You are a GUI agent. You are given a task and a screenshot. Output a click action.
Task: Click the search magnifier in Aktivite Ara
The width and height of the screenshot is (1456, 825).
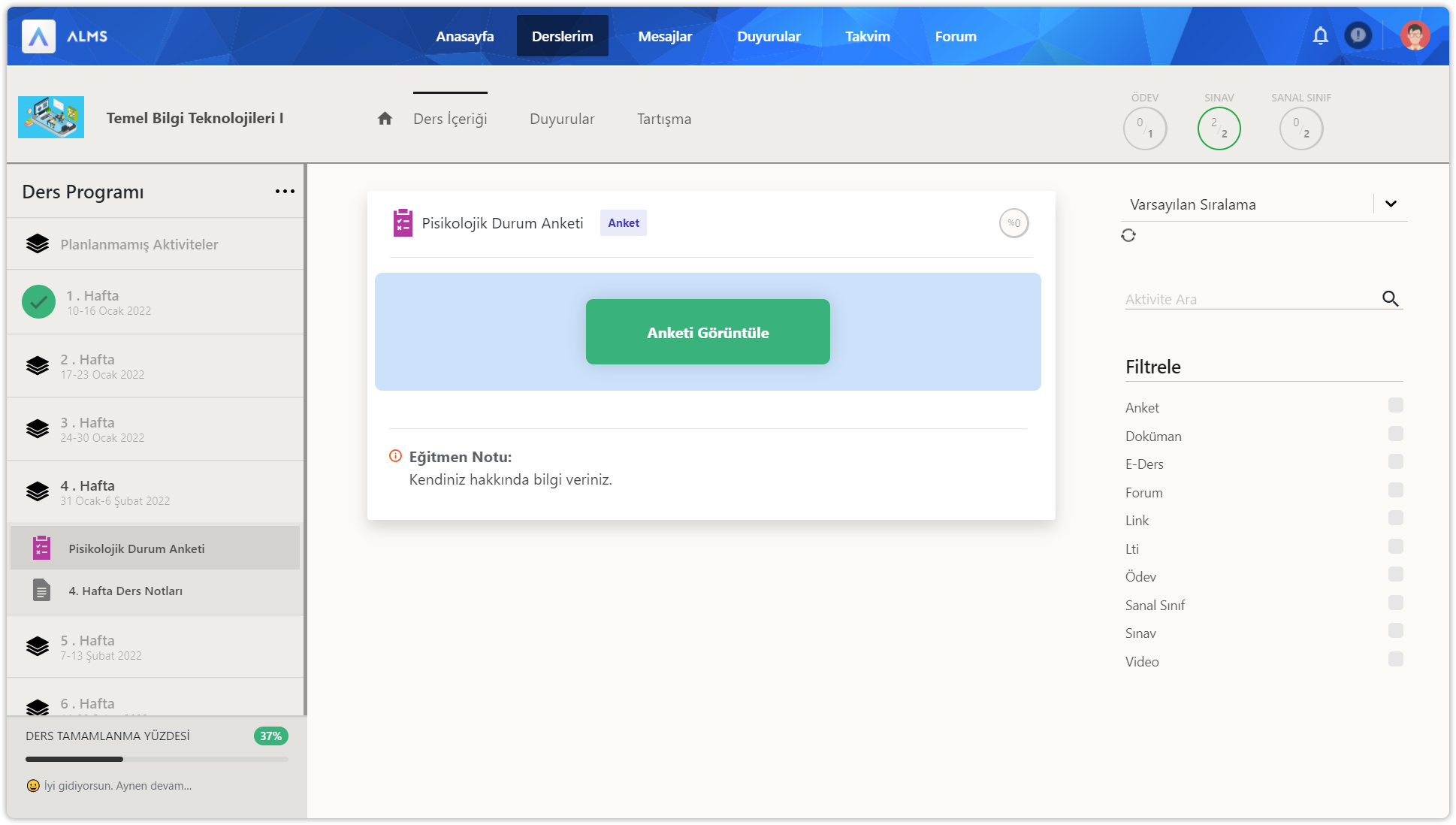(1390, 298)
